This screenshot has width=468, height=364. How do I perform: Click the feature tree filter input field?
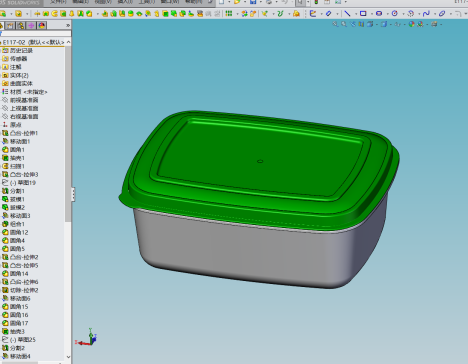pyautogui.click(x=36, y=33)
